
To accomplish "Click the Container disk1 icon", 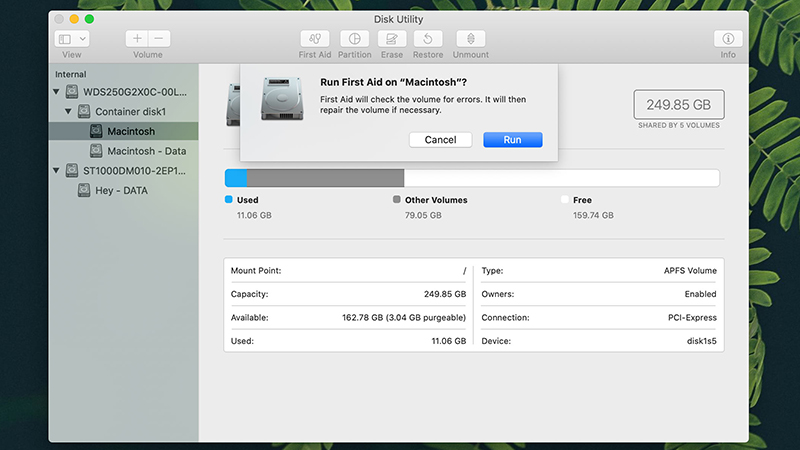I will (x=84, y=111).
